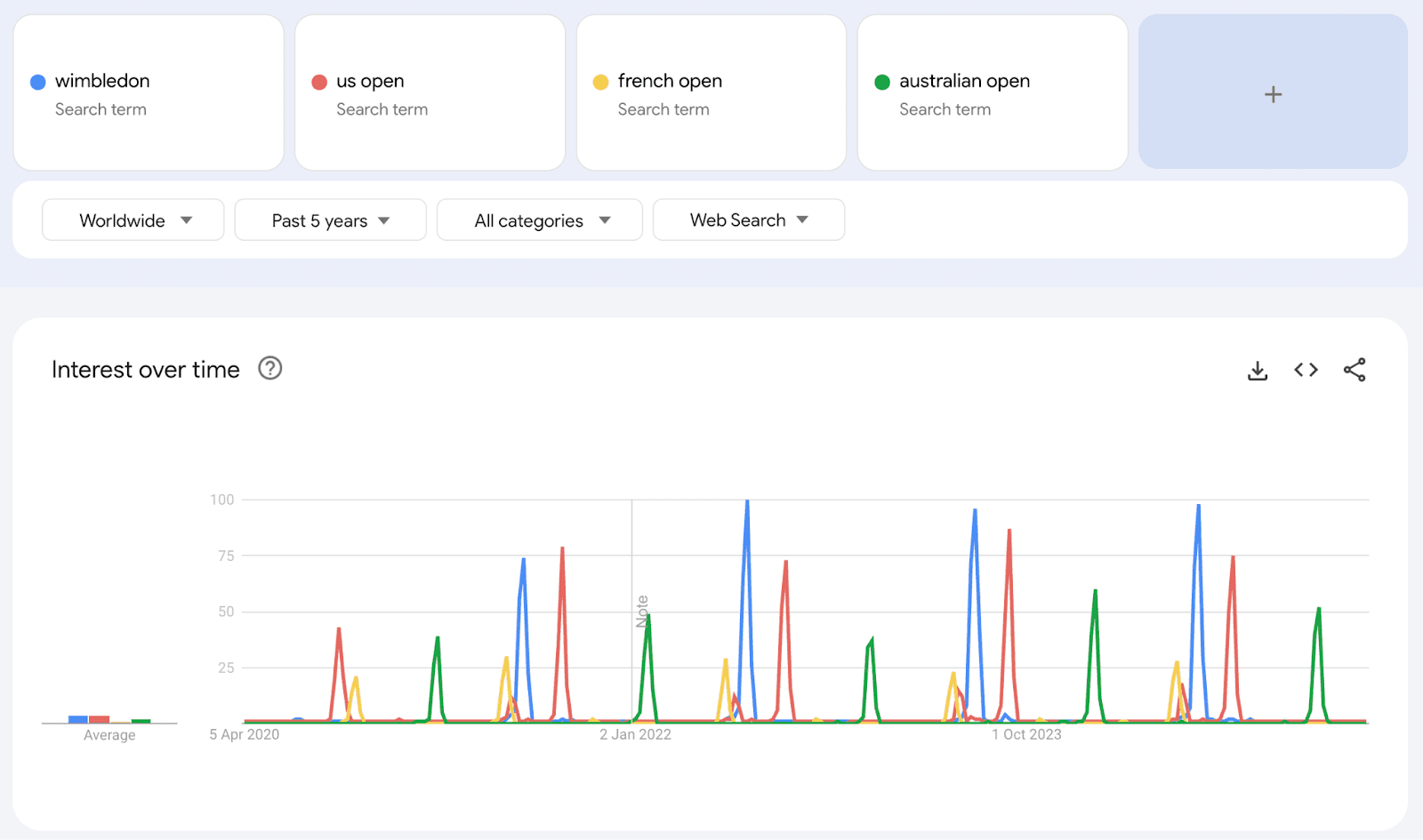The height and width of the screenshot is (840, 1423).
Task: Open help for Interest over time
Action: point(269,368)
